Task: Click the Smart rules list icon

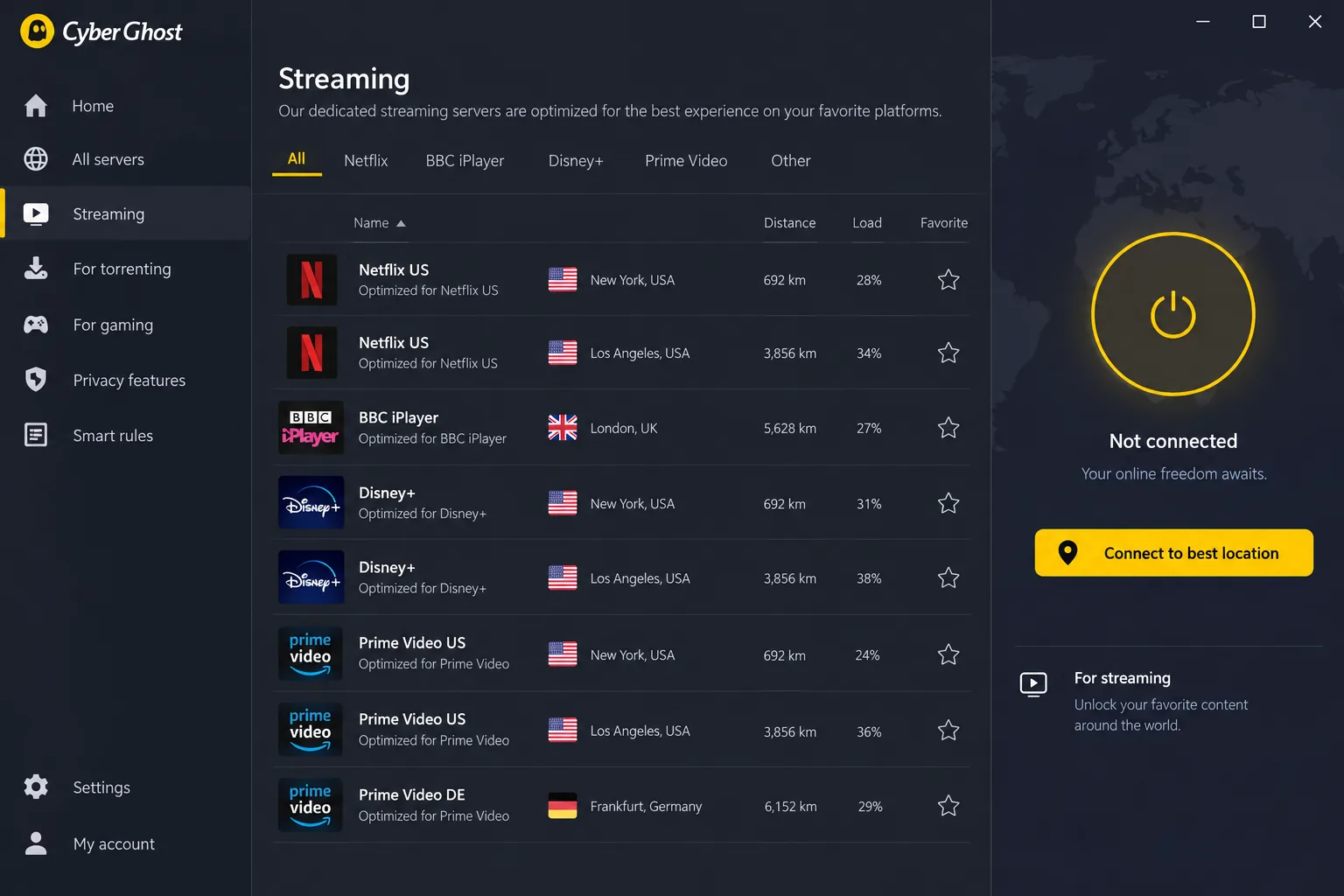Action: click(x=36, y=435)
